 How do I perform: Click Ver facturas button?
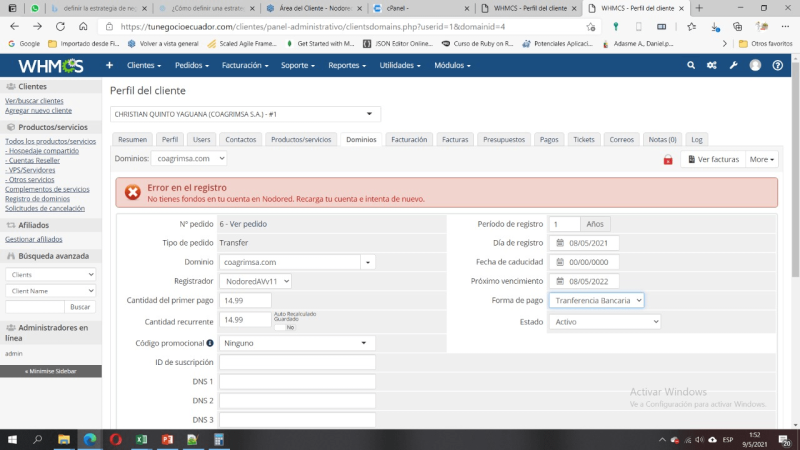pos(713,159)
